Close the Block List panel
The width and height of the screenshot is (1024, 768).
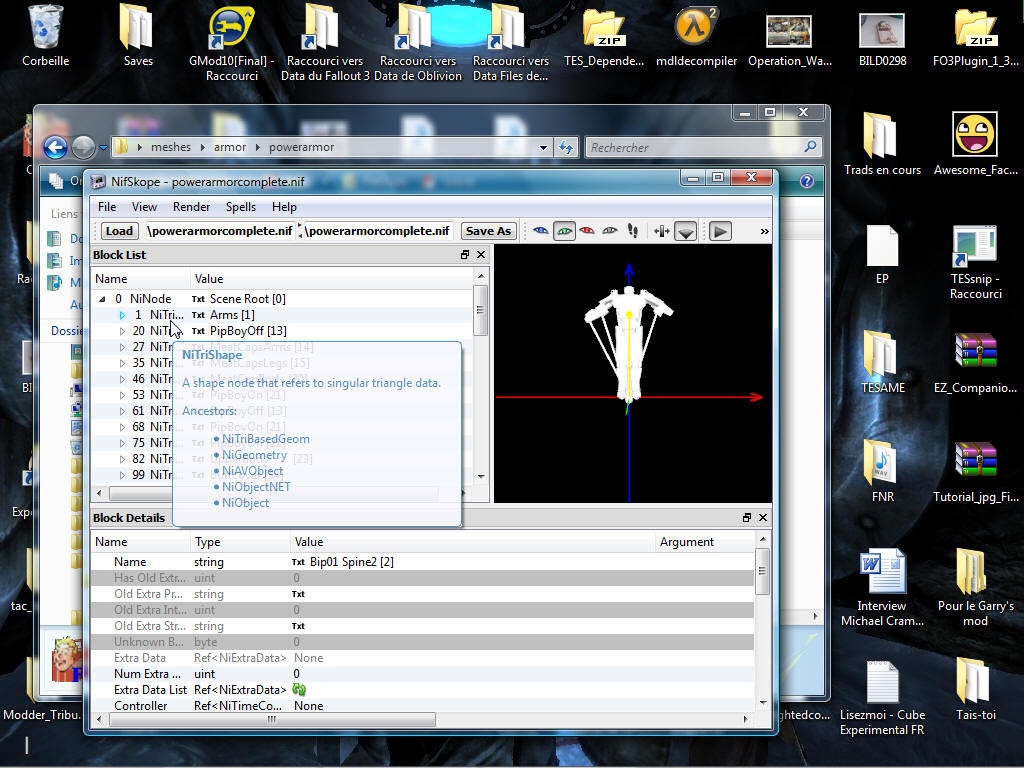[481, 255]
